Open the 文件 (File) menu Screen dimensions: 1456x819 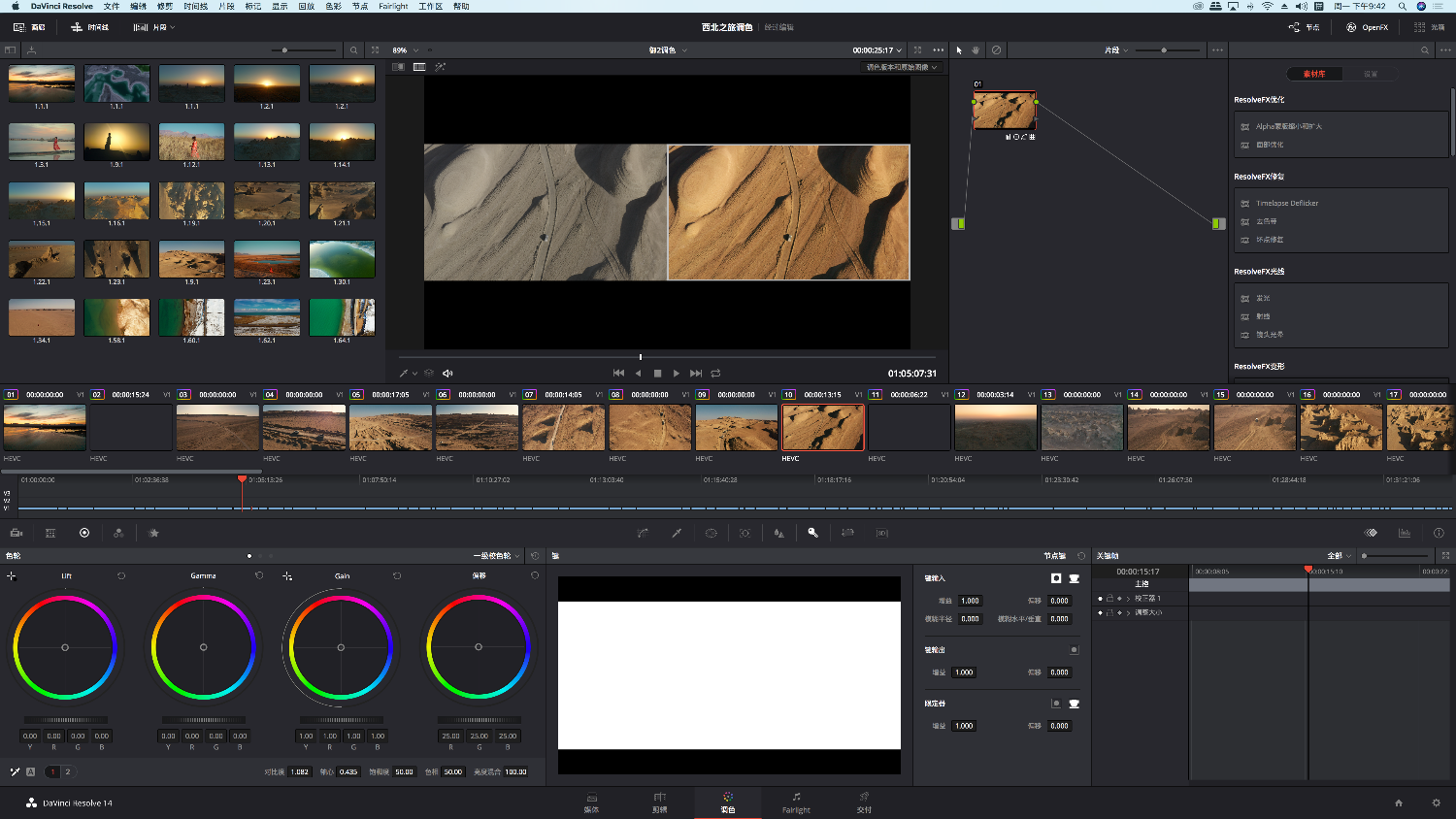click(x=112, y=6)
